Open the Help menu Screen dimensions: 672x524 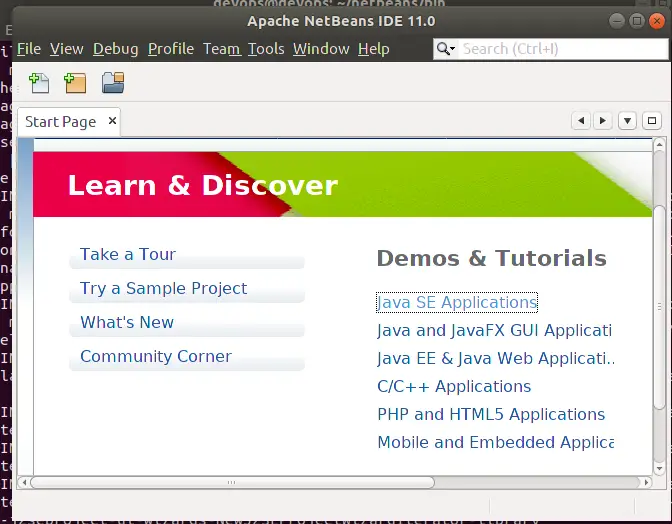pyautogui.click(x=374, y=49)
